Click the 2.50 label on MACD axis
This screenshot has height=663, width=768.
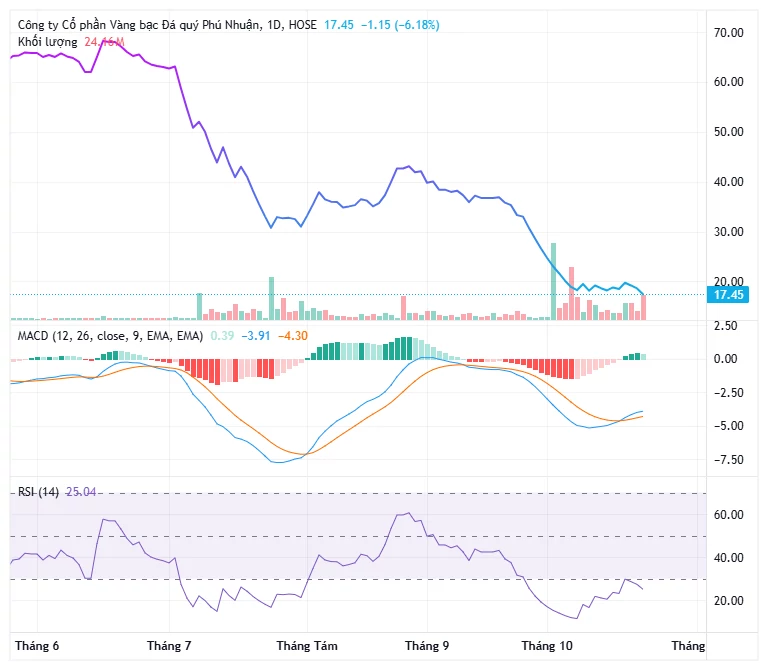point(725,326)
